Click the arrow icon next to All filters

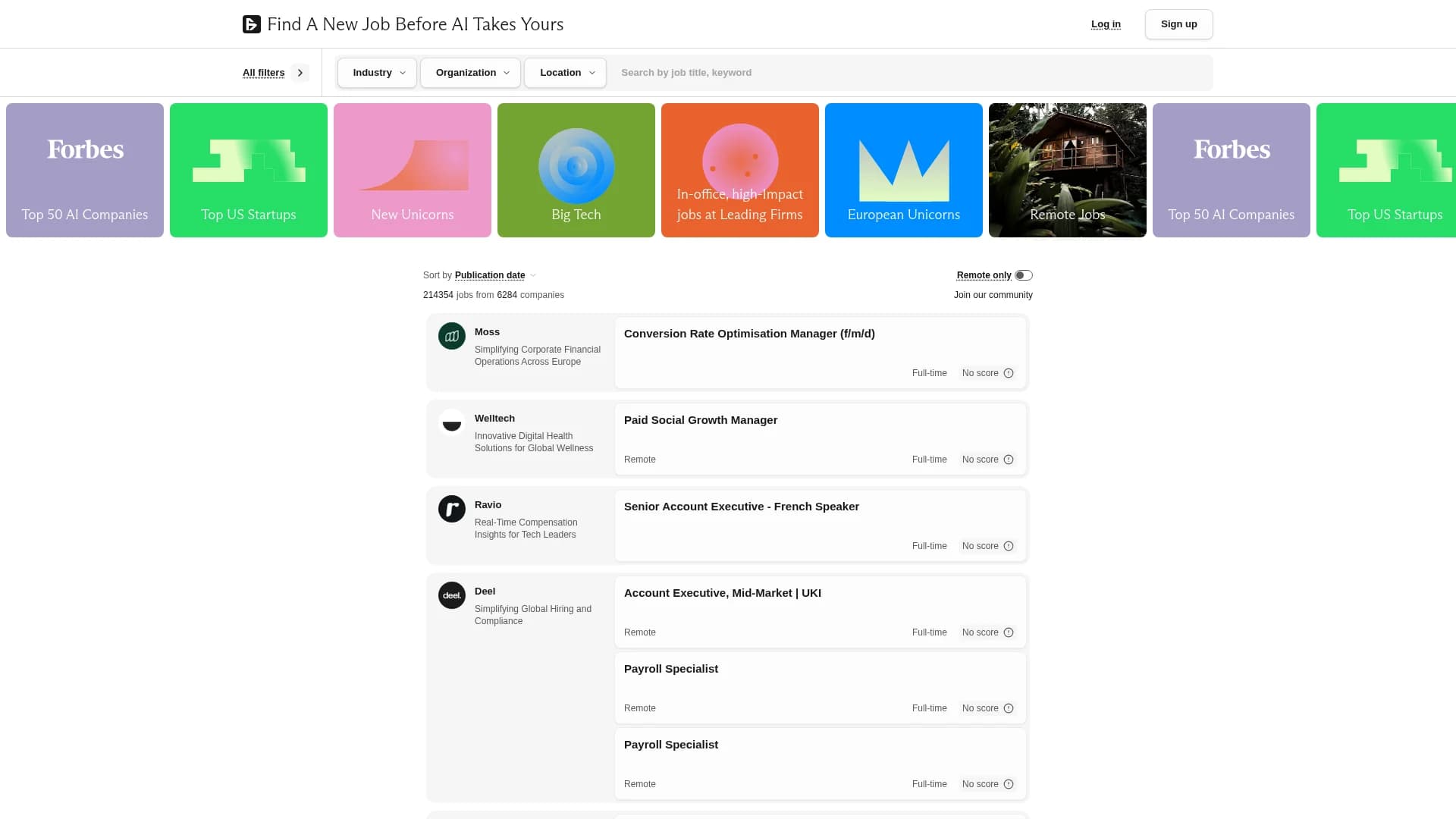(x=300, y=73)
